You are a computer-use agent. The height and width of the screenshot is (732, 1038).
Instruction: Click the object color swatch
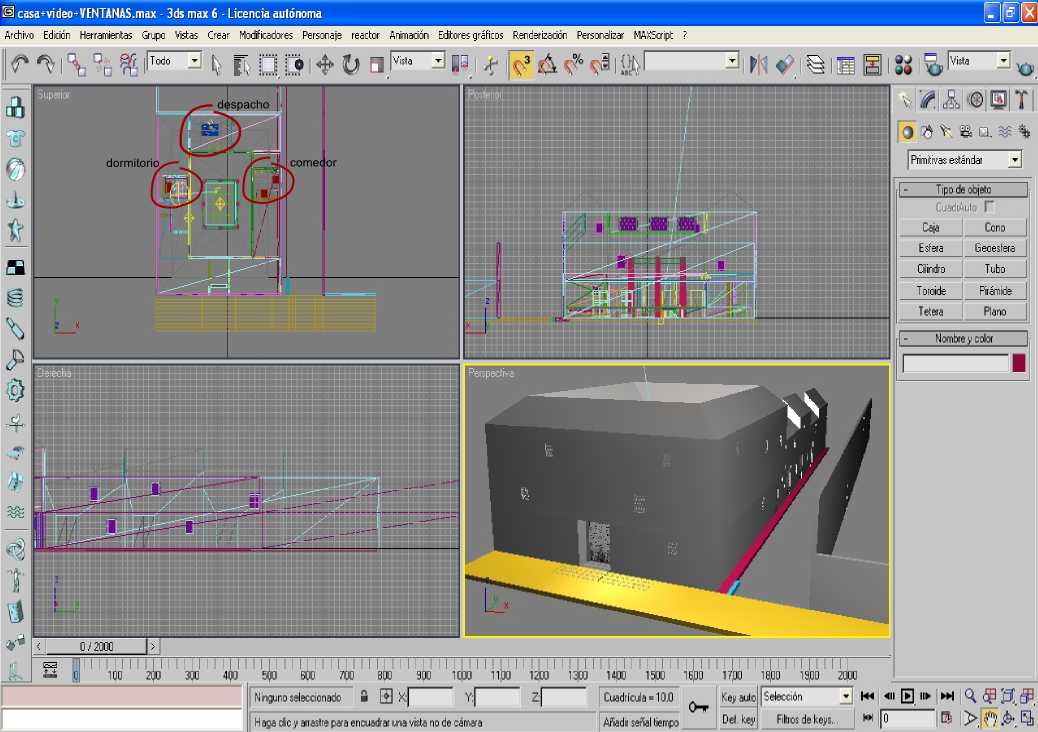[1019, 363]
